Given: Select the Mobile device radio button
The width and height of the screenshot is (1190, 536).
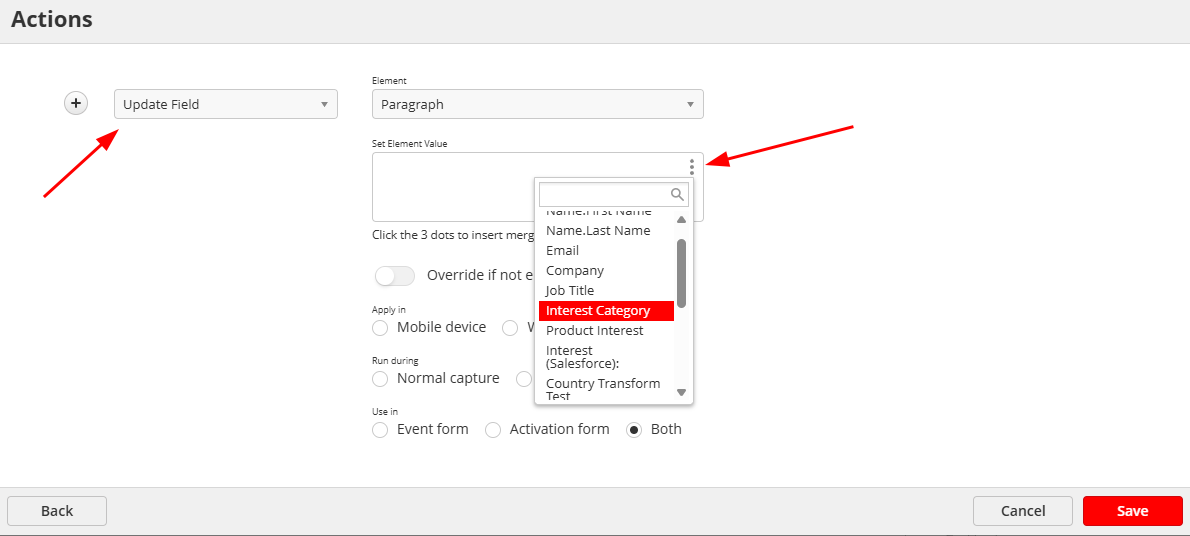Looking at the screenshot, I should click(x=380, y=328).
